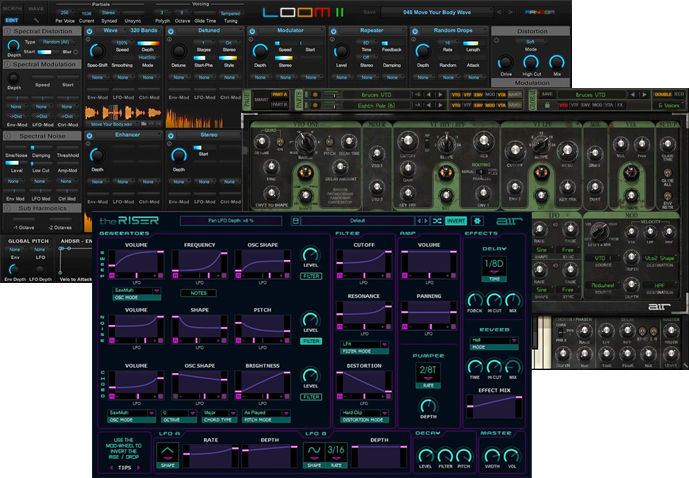The width and height of the screenshot is (689, 478).
Task: Click the LFO B sine shape selector
Action: tap(314, 456)
